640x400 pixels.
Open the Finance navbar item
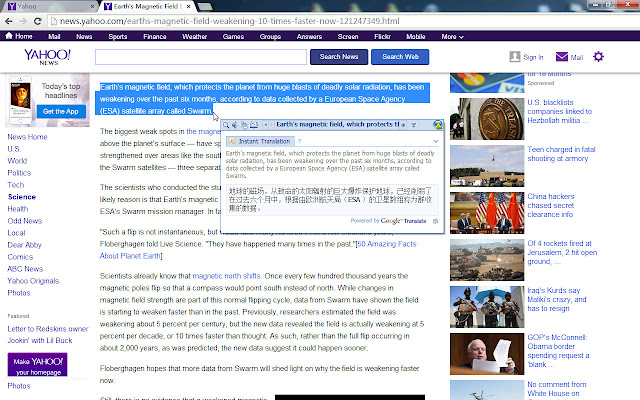coord(154,36)
